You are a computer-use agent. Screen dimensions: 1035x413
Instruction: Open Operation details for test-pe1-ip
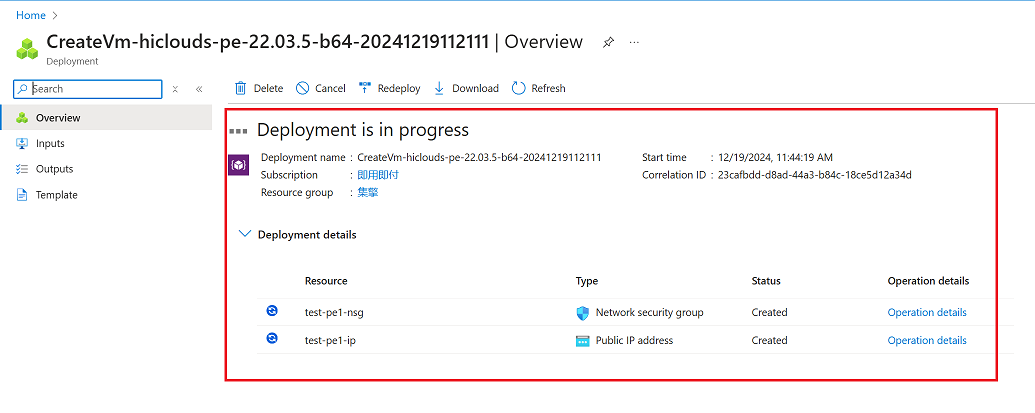click(927, 340)
